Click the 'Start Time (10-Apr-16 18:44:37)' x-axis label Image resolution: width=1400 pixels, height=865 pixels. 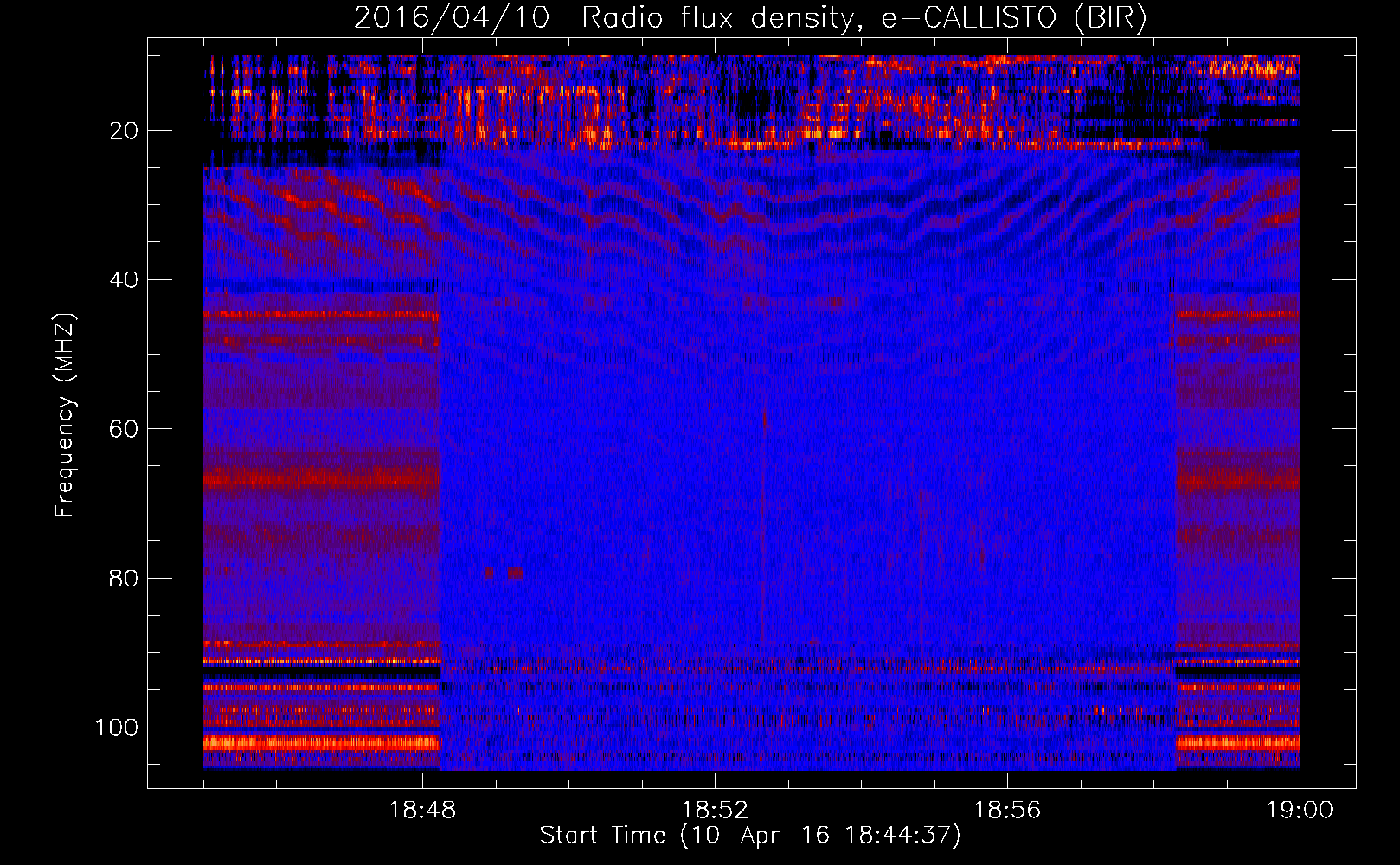click(750, 836)
